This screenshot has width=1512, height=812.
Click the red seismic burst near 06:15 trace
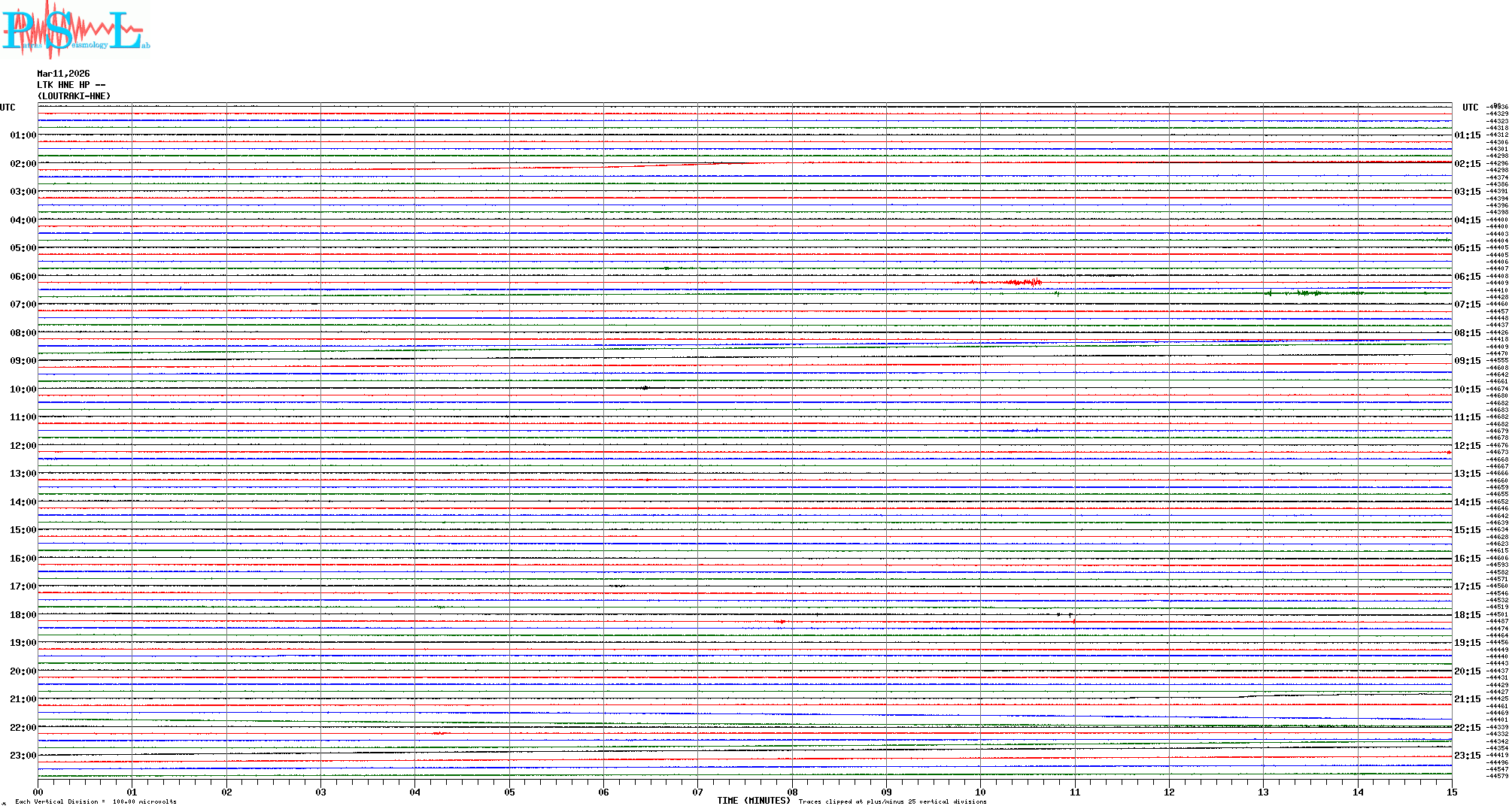tap(1025, 283)
